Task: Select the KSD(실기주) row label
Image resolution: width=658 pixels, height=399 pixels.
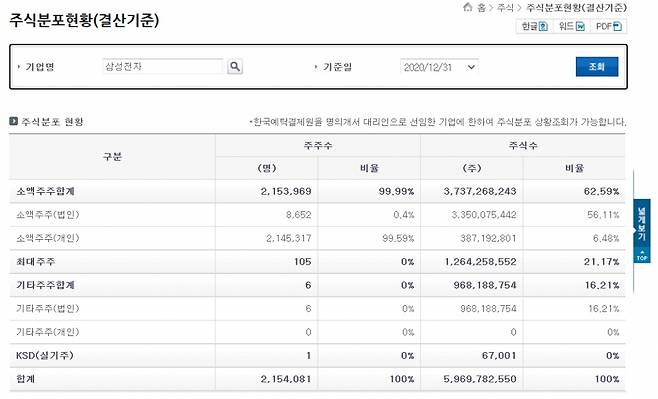Action: (x=44, y=356)
